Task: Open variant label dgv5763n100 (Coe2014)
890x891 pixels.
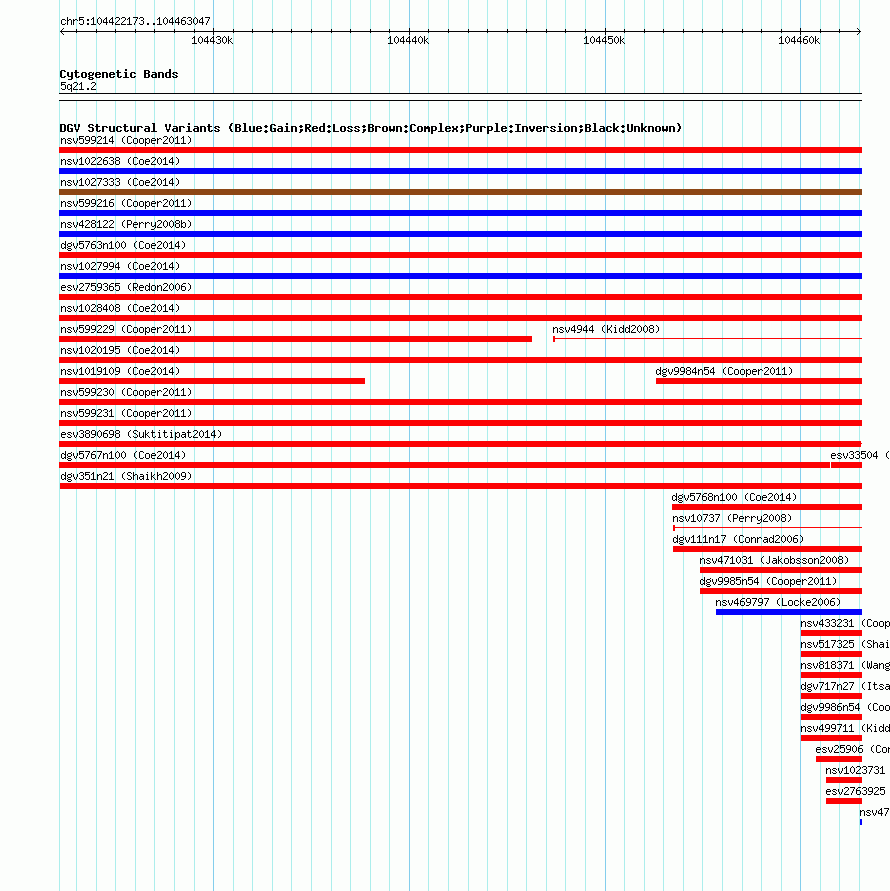Action: (x=123, y=245)
